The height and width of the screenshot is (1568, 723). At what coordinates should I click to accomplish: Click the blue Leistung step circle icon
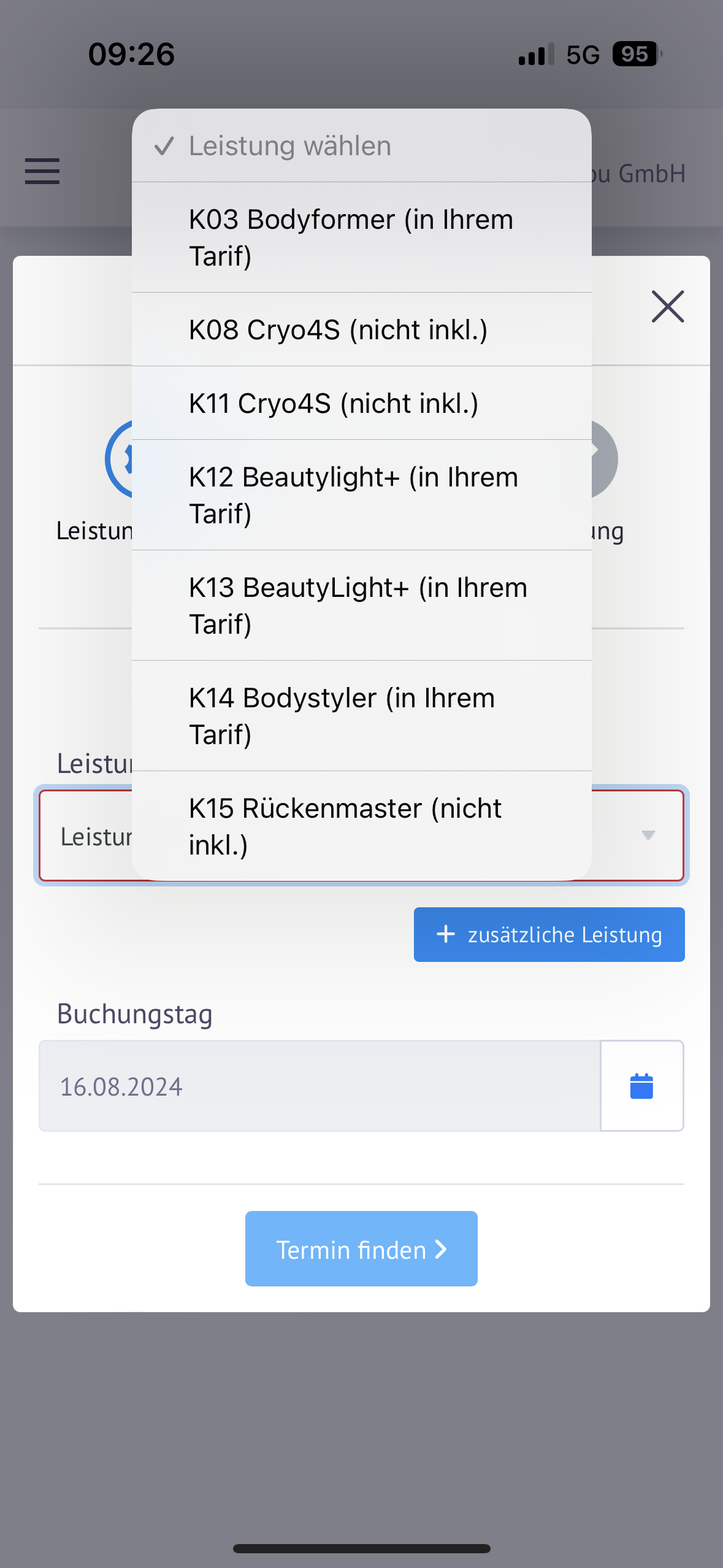(119, 459)
